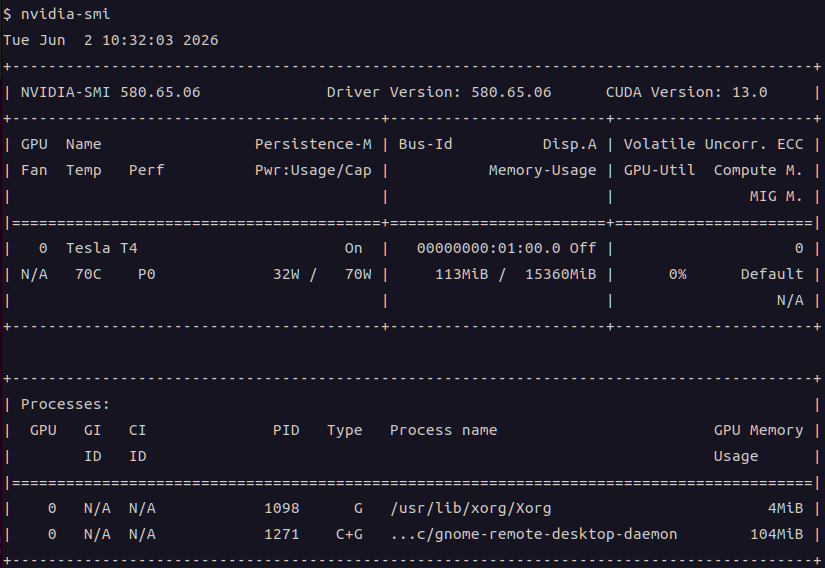Click PID '1271'
This screenshot has width=825, height=568.
pyautogui.click(x=281, y=535)
